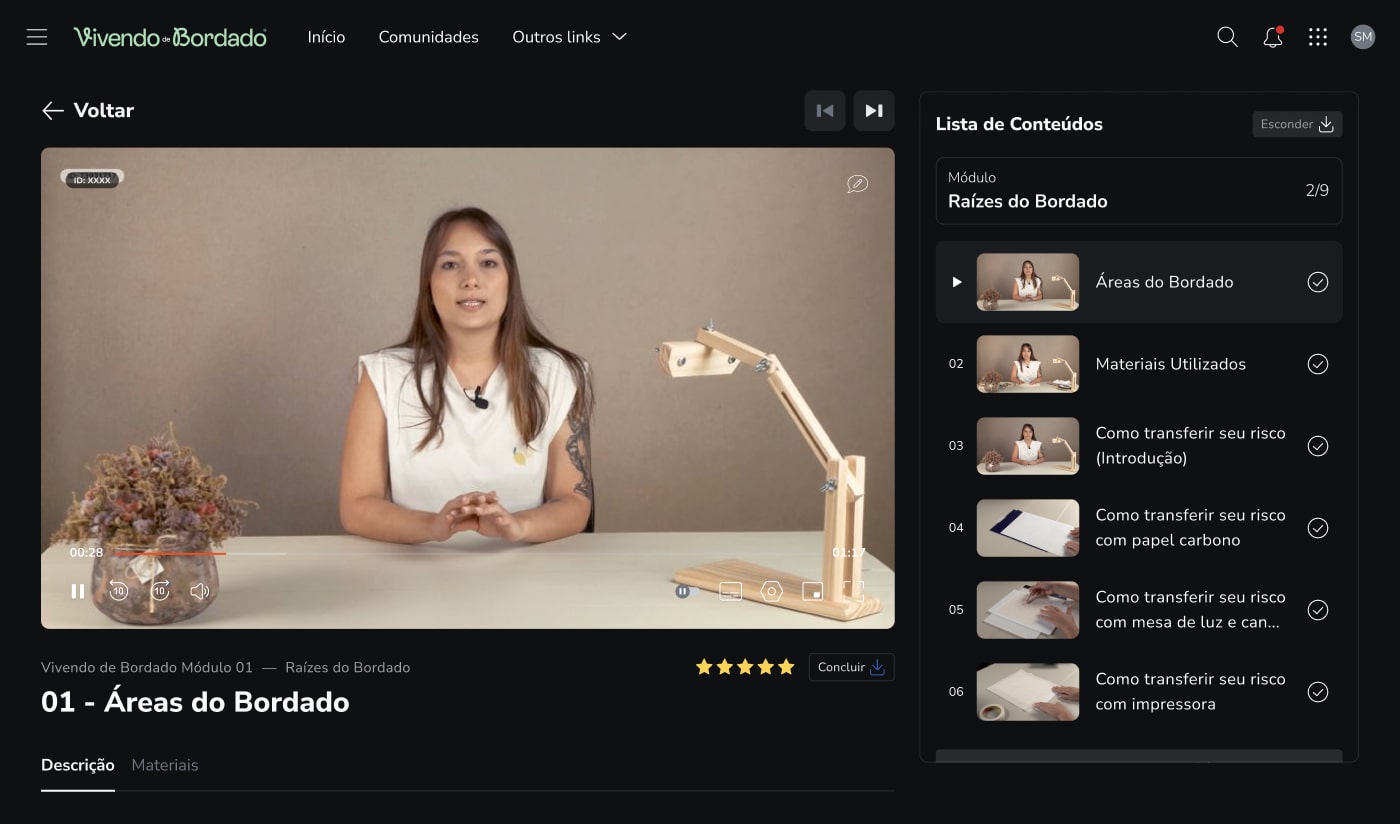1400x824 pixels.
Task: Toggle the leaf icon in the video corner
Action: pyautogui.click(x=857, y=184)
